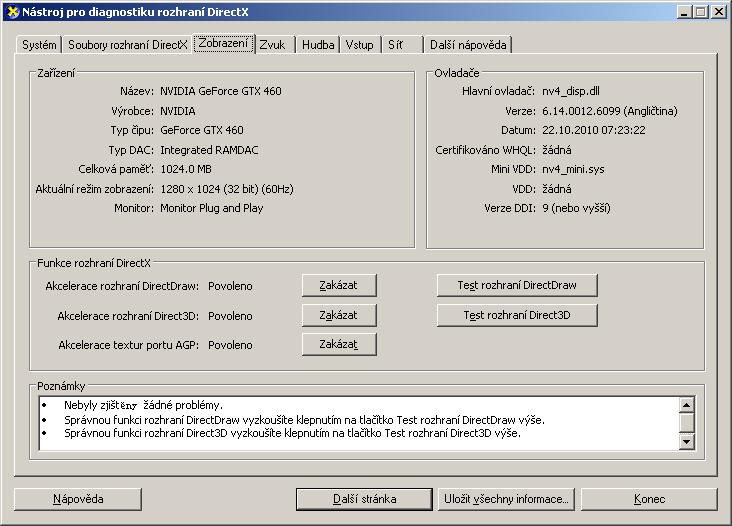Switch to the Systém tab
Image resolution: width=732 pixels, height=526 pixels.
(39, 45)
